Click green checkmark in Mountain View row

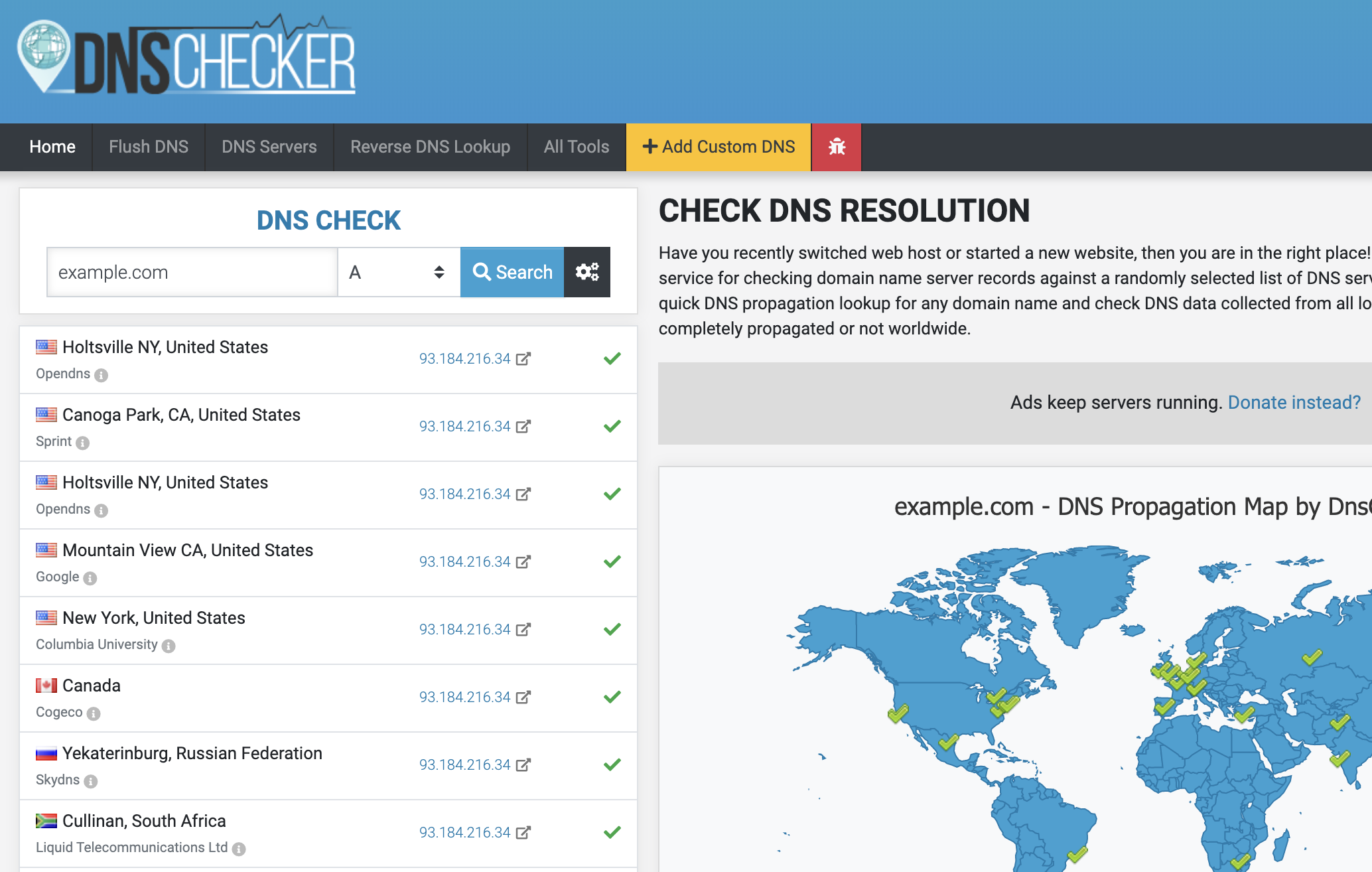[x=612, y=561]
